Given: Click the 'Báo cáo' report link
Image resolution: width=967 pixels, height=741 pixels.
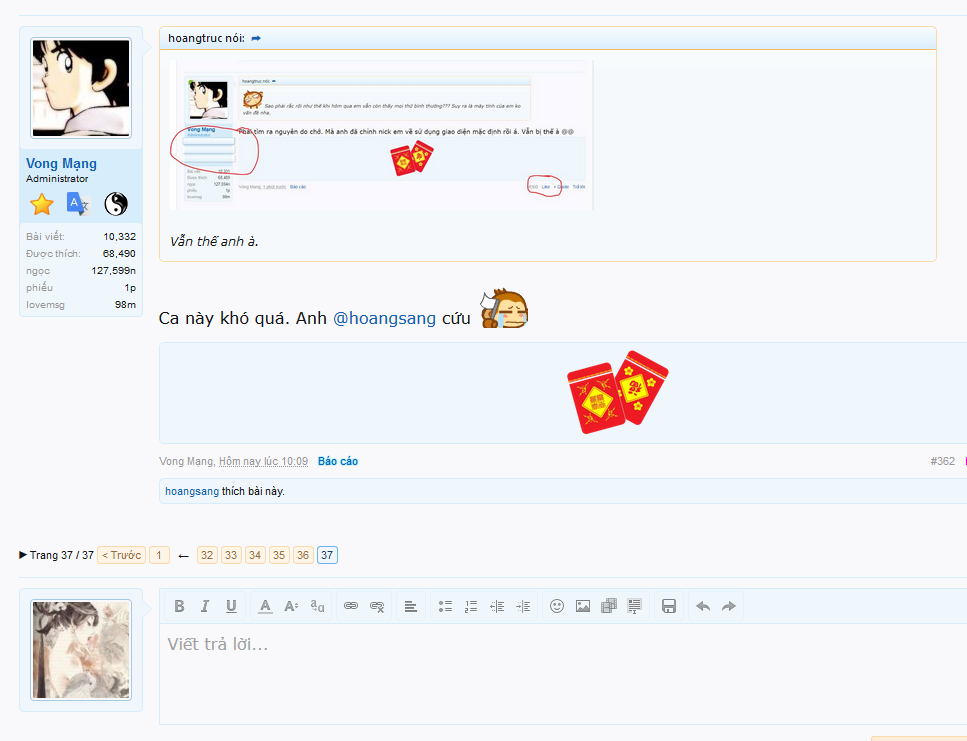Looking at the screenshot, I should click(337, 461).
